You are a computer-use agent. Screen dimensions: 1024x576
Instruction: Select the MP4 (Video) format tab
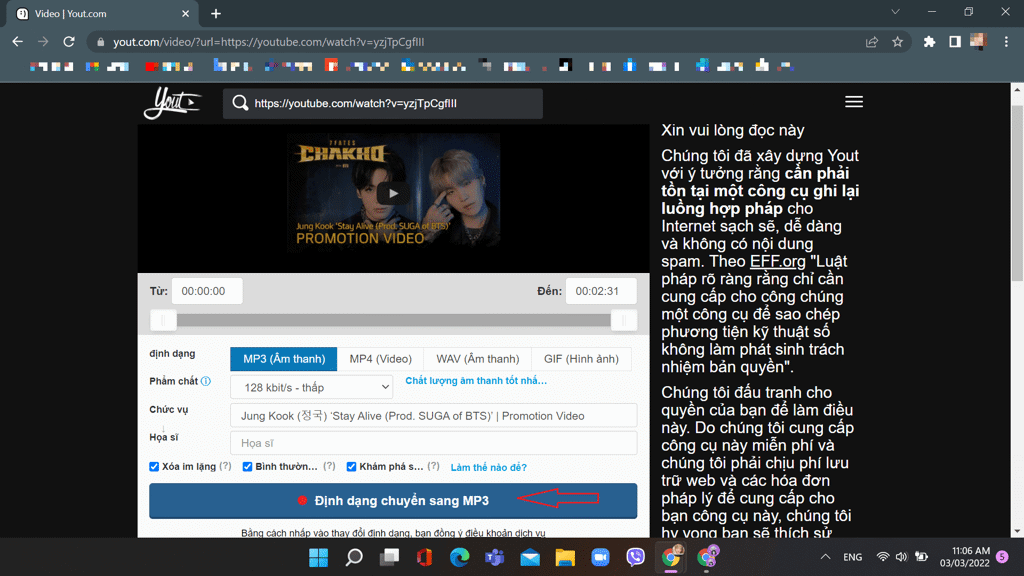pyautogui.click(x=381, y=359)
